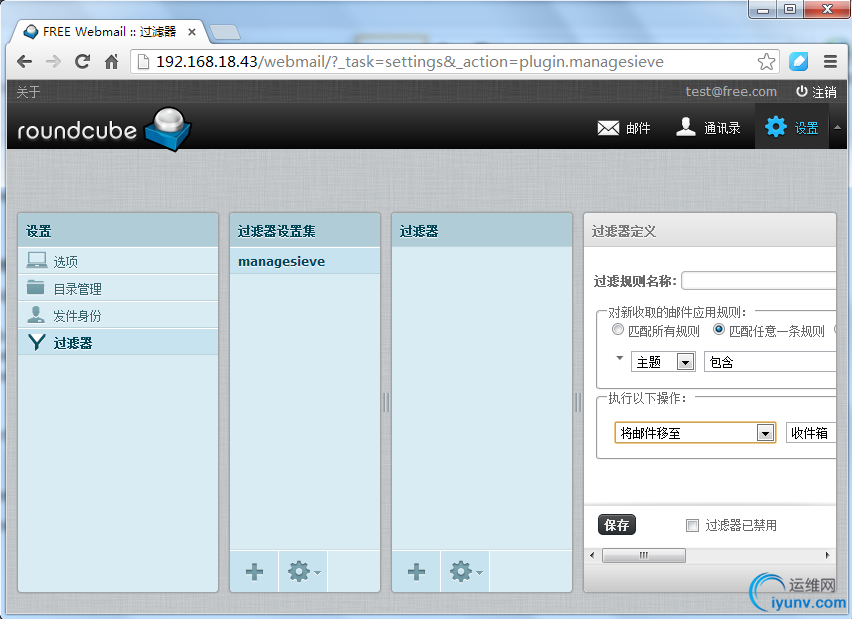Click the folder icon next to 目录管理
This screenshot has height=619, width=852.
point(35,286)
